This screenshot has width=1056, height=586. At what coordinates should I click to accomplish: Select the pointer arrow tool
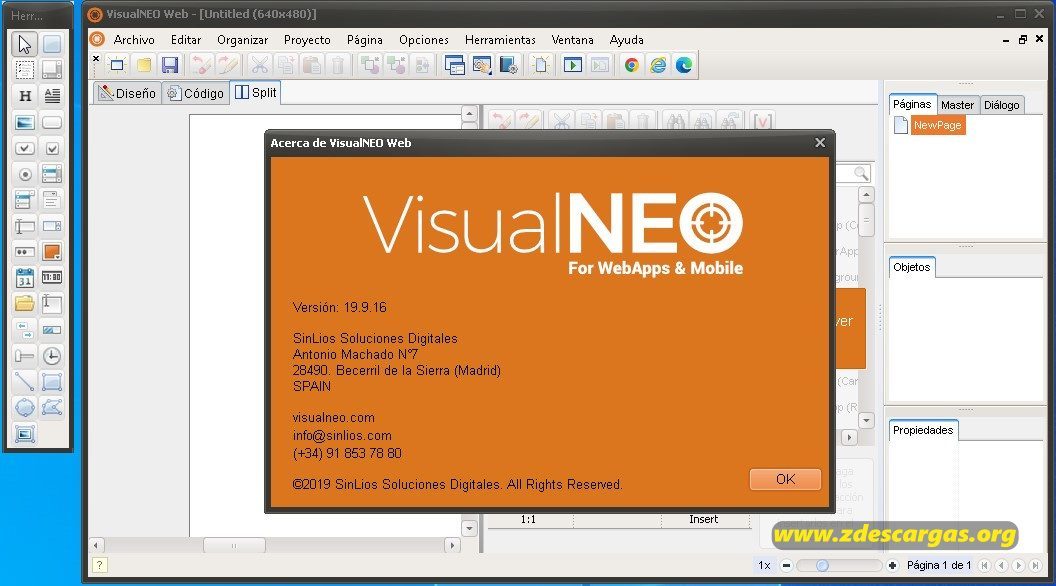click(24, 44)
